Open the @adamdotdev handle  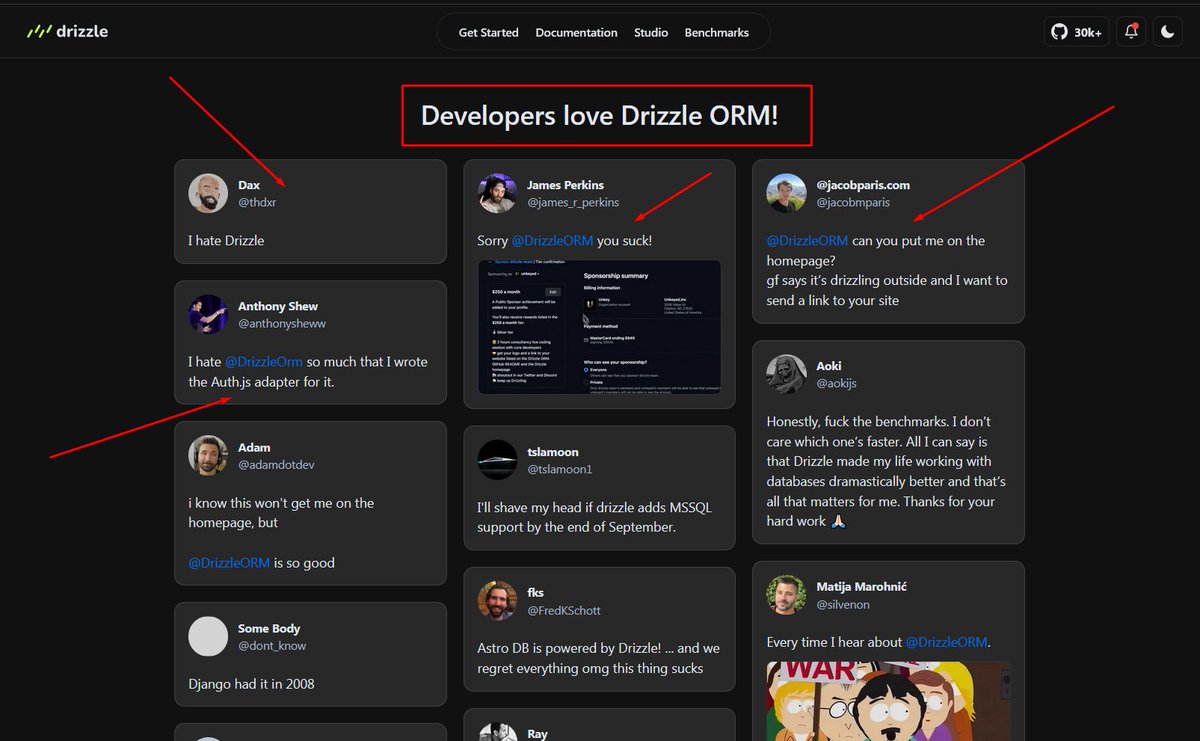click(276, 464)
